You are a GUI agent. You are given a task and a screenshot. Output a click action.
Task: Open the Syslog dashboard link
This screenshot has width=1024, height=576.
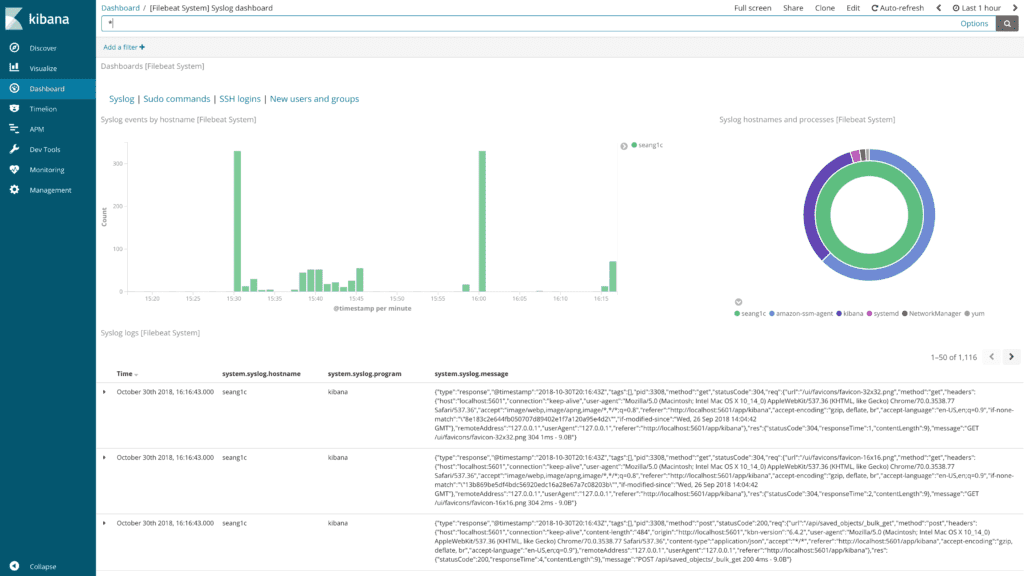pyautogui.click(x=121, y=99)
